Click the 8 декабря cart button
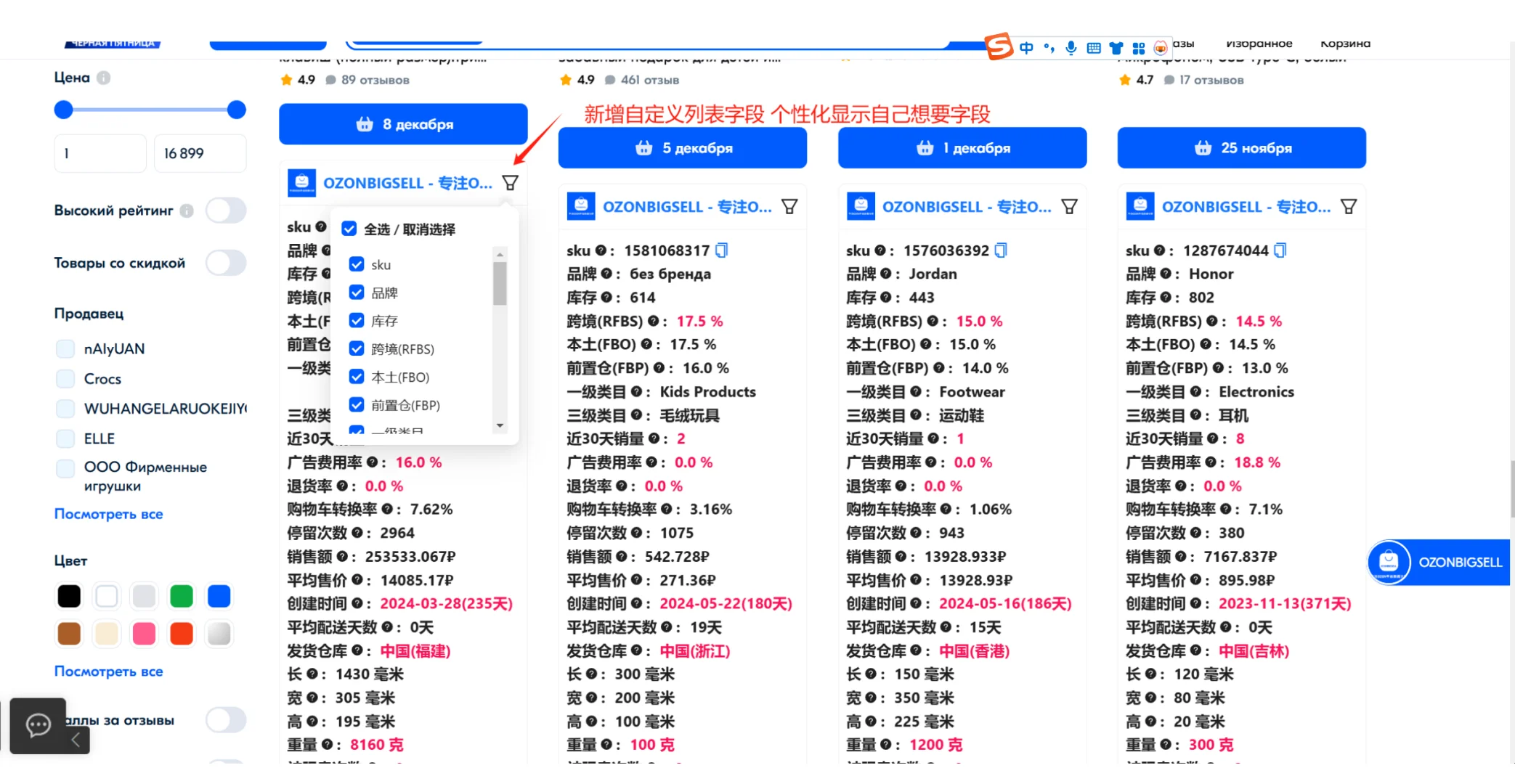The width and height of the screenshot is (1515, 784). pyautogui.click(x=403, y=124)
